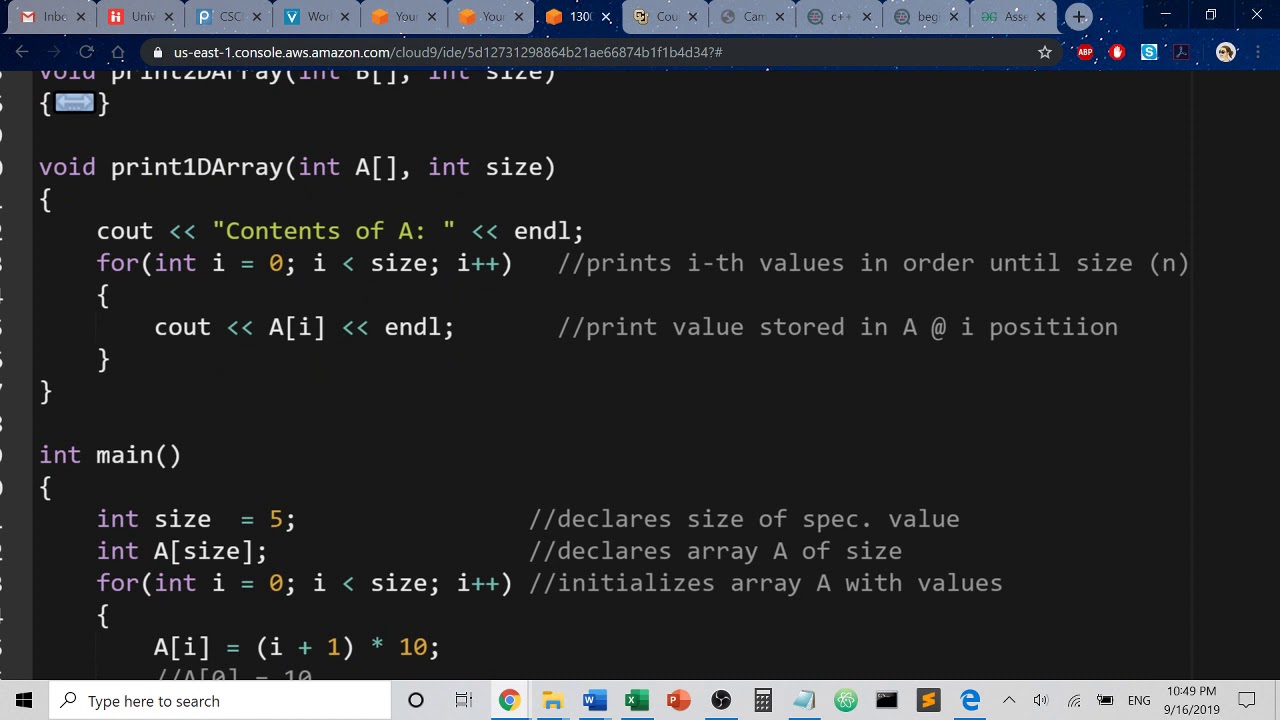This screenshot has height=720, width=1280.
Task: Expand the folded print2DArray code block
Action: tap(75, 102)
